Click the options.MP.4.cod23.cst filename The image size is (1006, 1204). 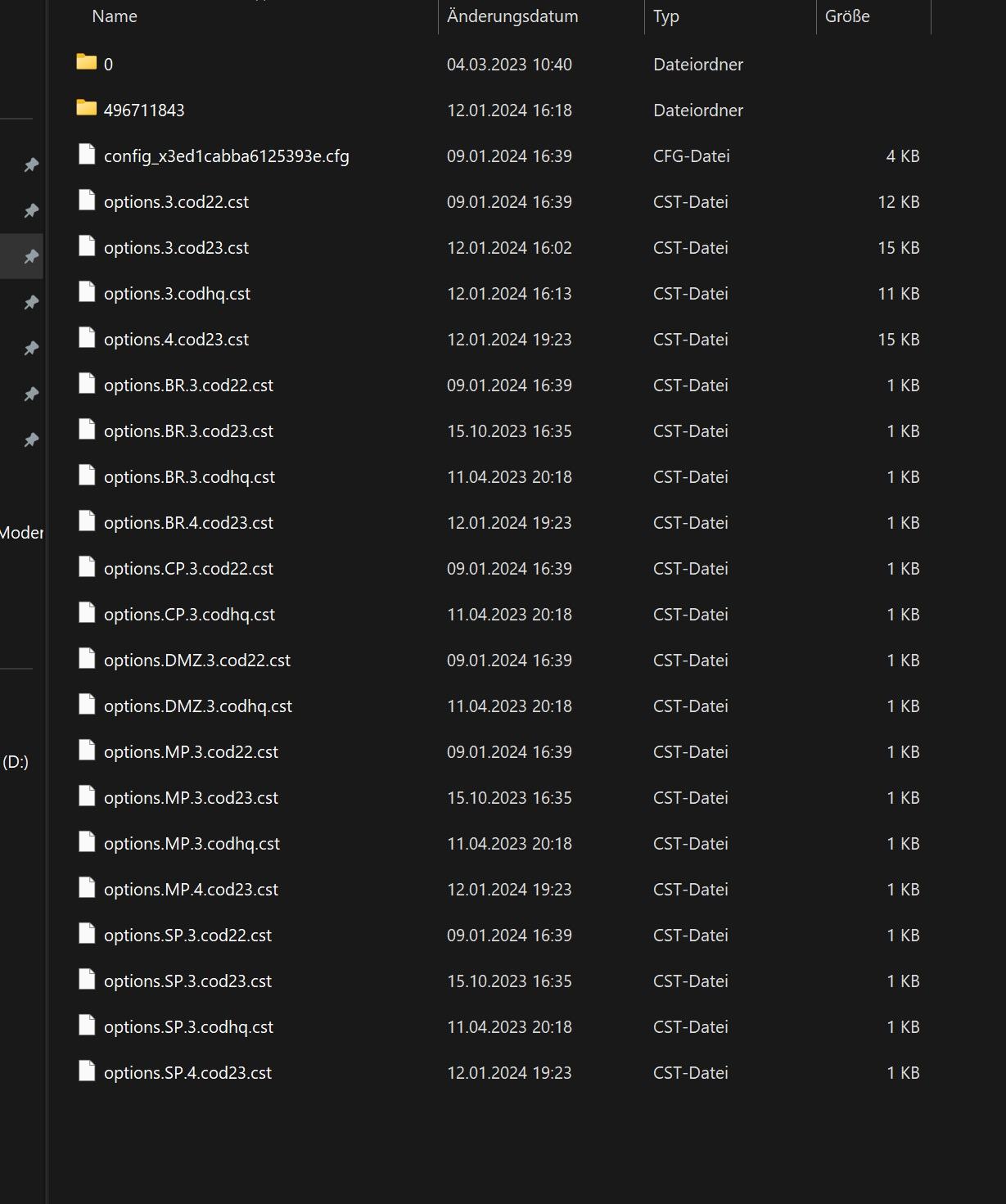pos(191,889)
